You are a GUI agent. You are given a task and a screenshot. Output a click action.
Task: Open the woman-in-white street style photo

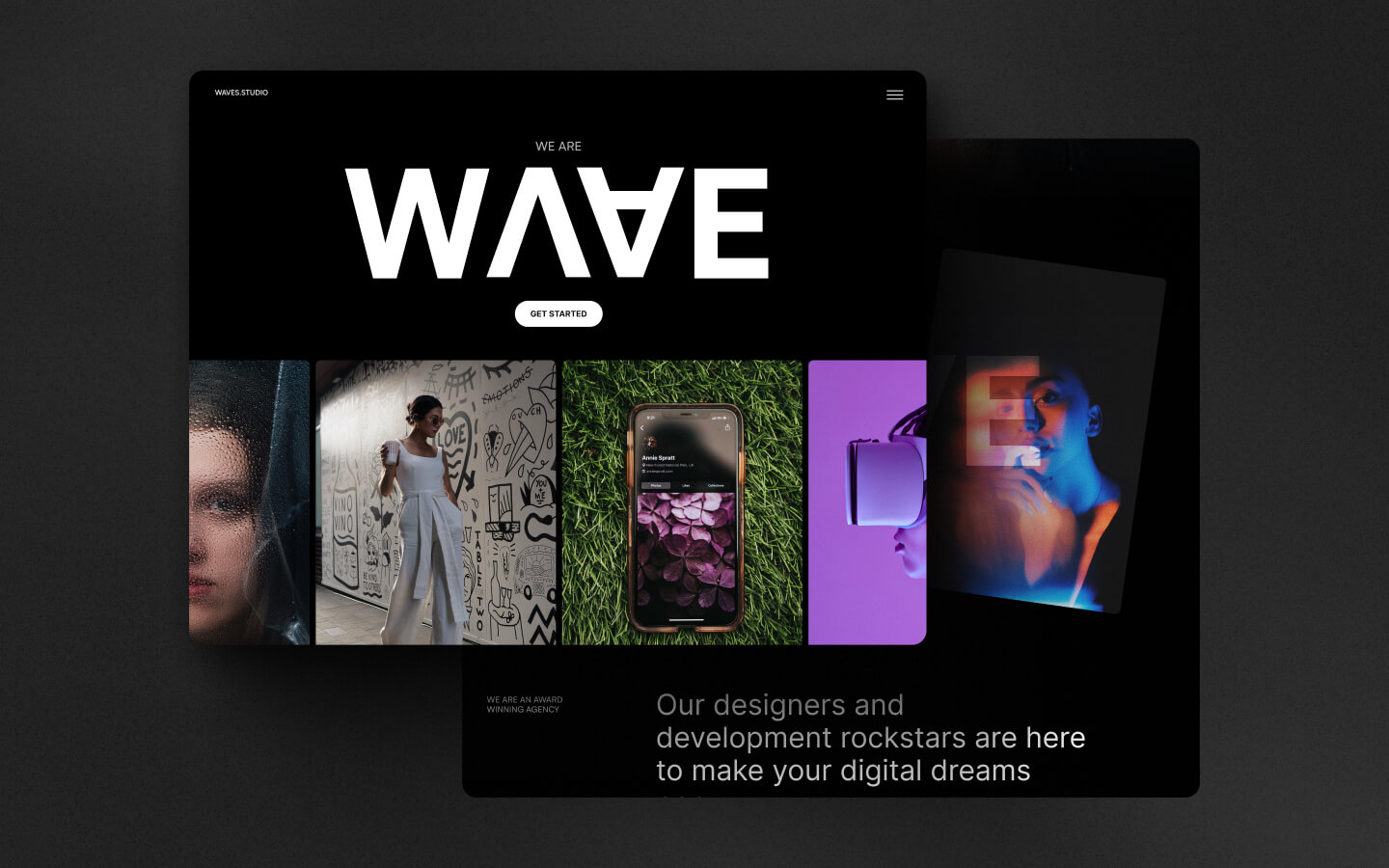pyautogui.click(x=435, y=502)
